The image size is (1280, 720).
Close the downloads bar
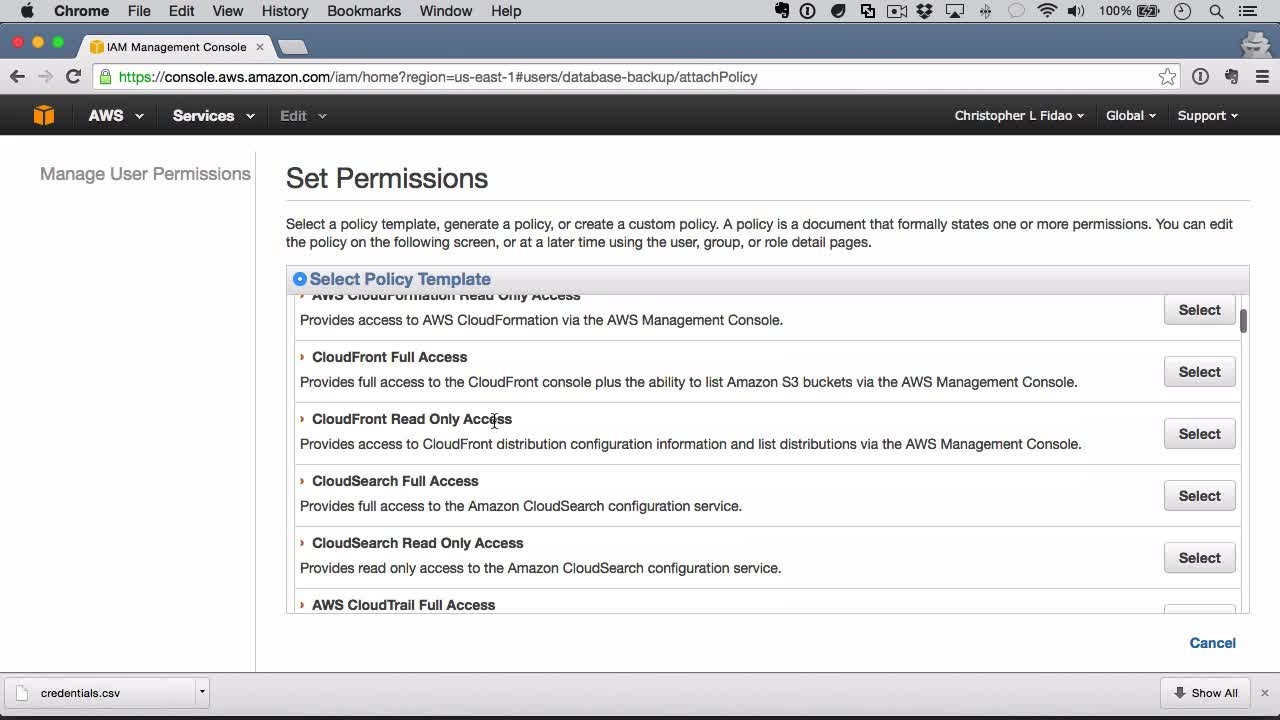click(1264, 693)
